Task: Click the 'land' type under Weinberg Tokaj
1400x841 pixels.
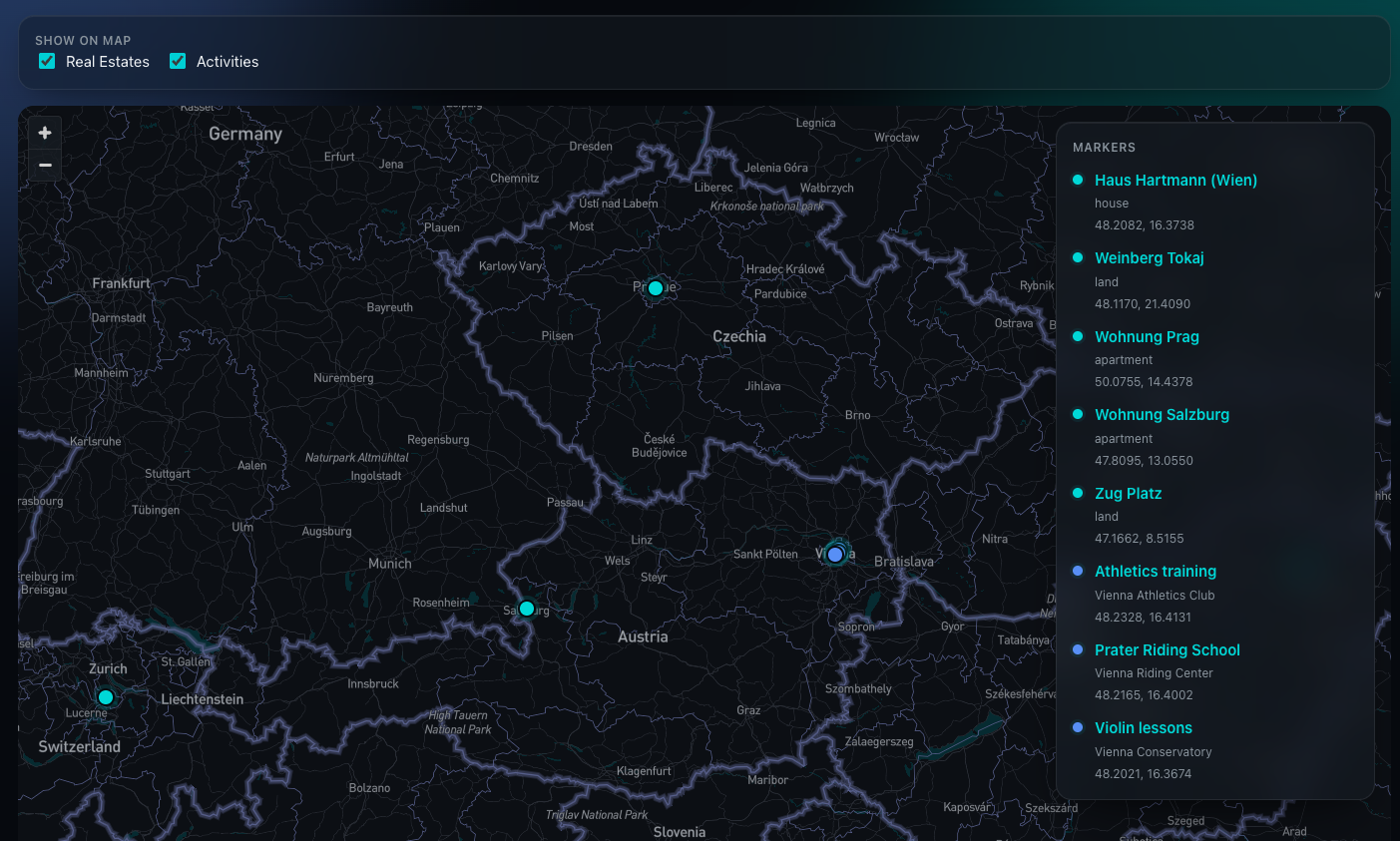Action: point(1107,282)
